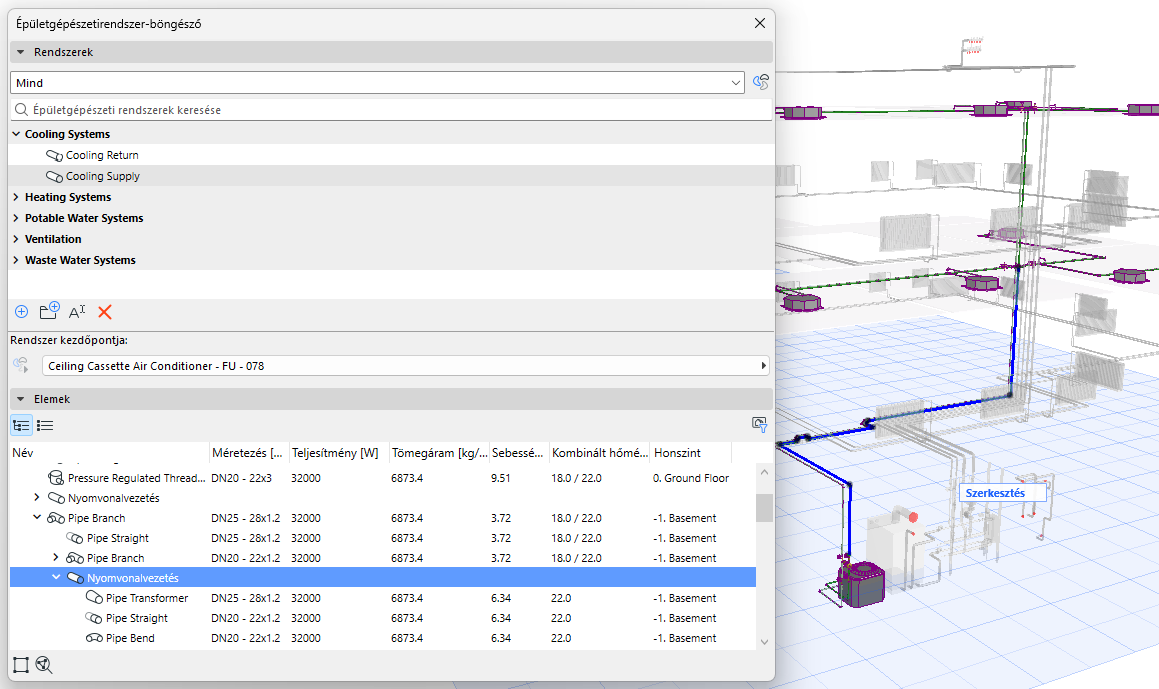The image size is (1159, 689).
Task: Click the Pipe Bend row icon
Action: tap(94, 638)
